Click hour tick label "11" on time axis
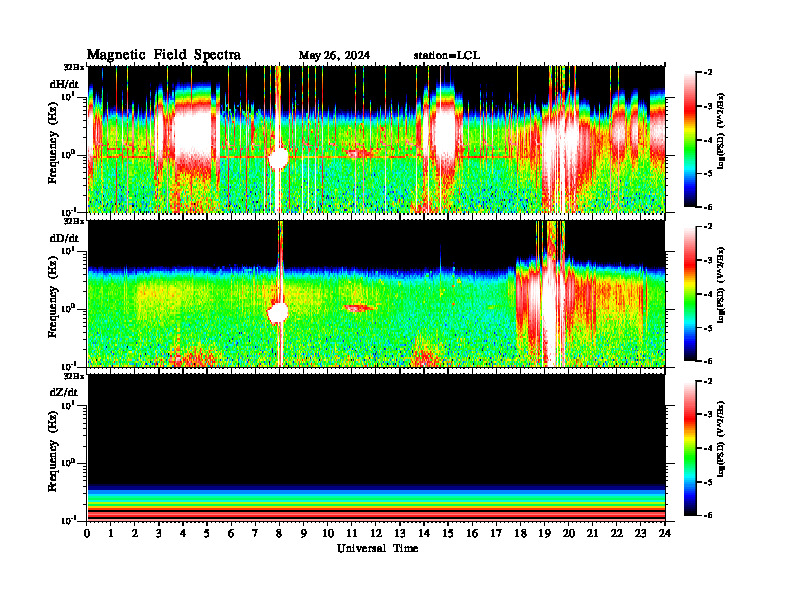Screen dimensions: 792x612 (352, 534)
